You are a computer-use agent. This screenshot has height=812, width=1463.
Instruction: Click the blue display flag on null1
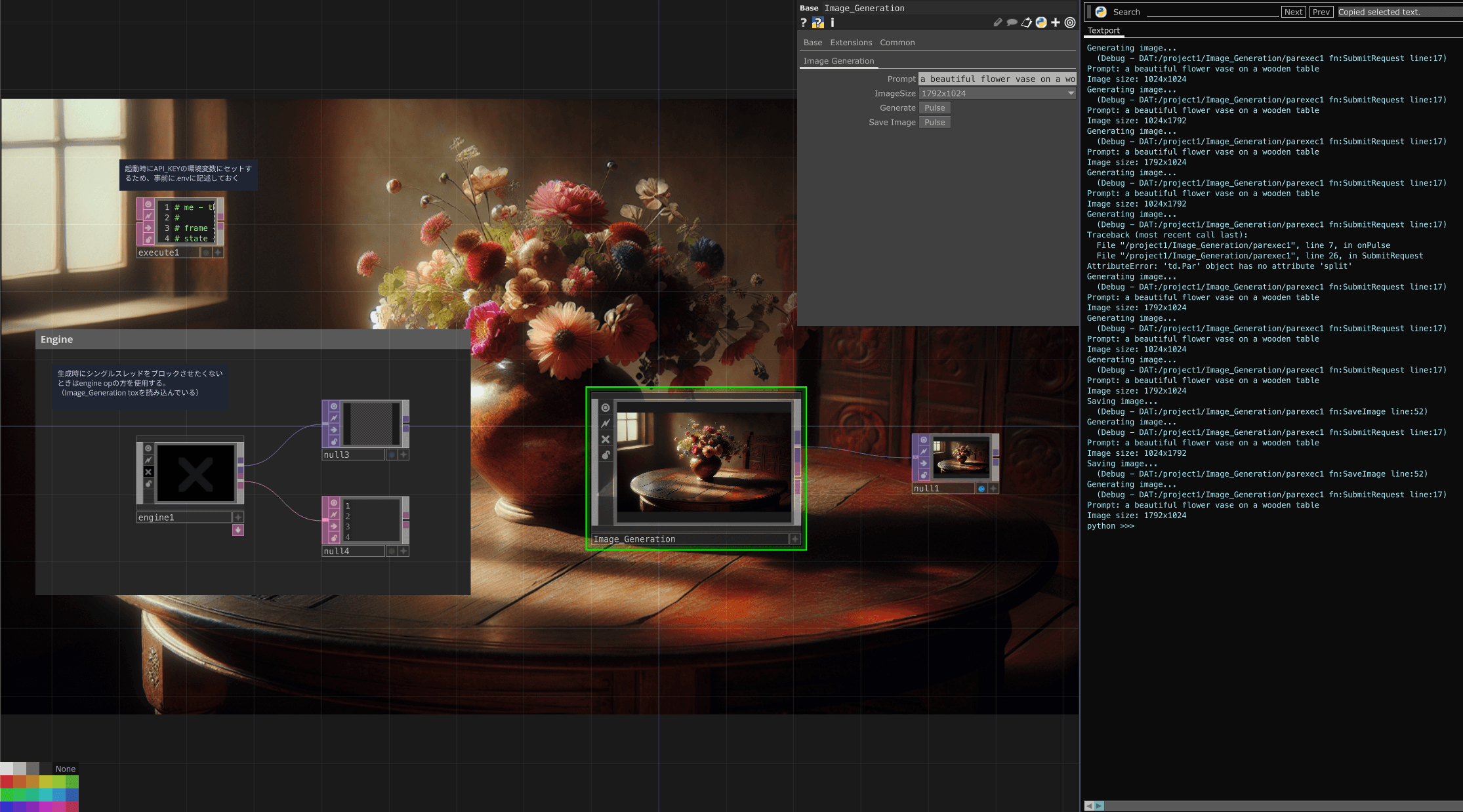[981, 489]
